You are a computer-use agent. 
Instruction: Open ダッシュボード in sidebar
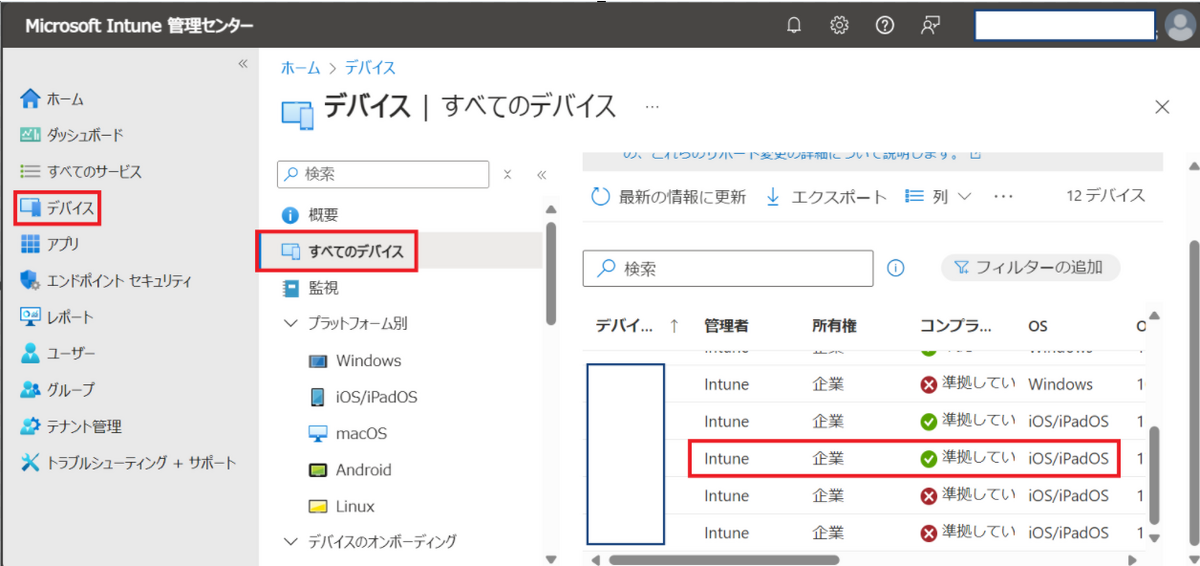pos(72,135)
